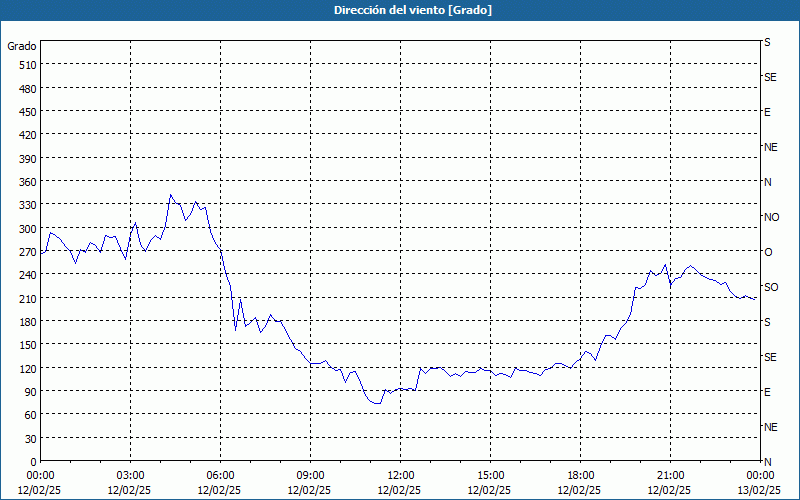Screen dimensions: 800x500
Task: Click the chart title "Dirección del viento [Grado]"
Action: [x=413, y=10]
